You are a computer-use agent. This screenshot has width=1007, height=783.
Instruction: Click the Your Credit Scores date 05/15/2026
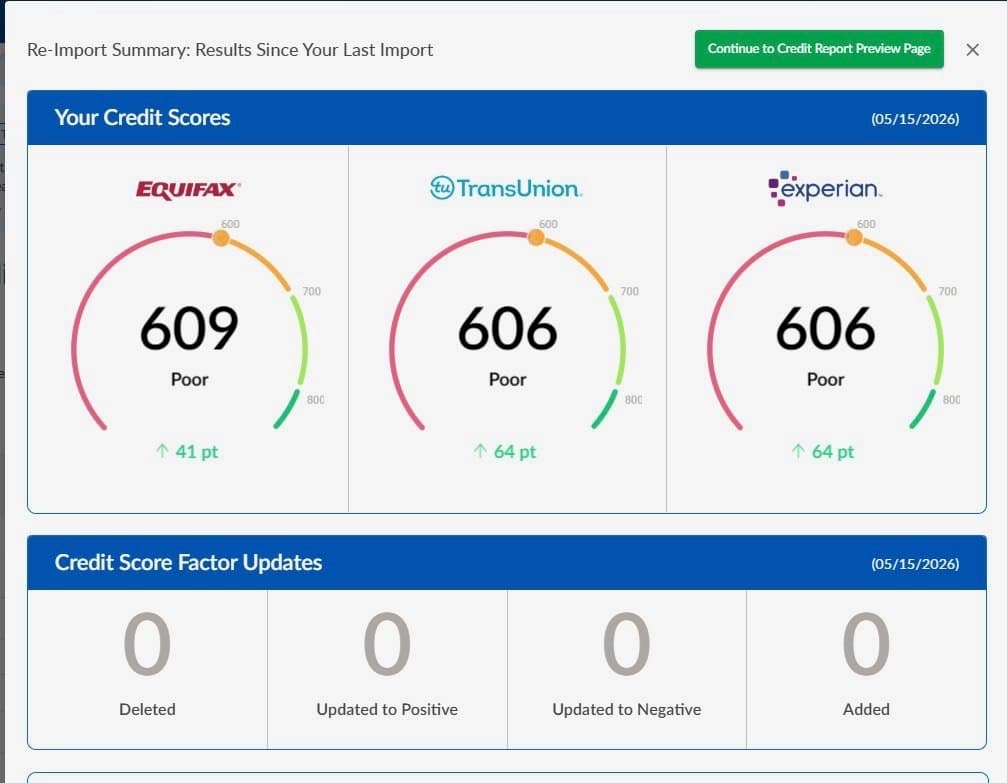[x=915, y=119]
